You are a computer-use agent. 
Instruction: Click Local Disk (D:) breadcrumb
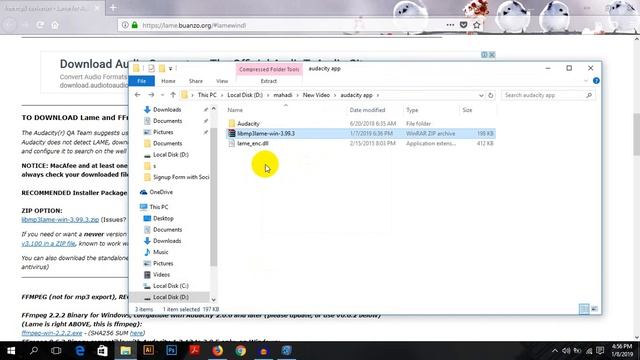[x=245, y=95]
